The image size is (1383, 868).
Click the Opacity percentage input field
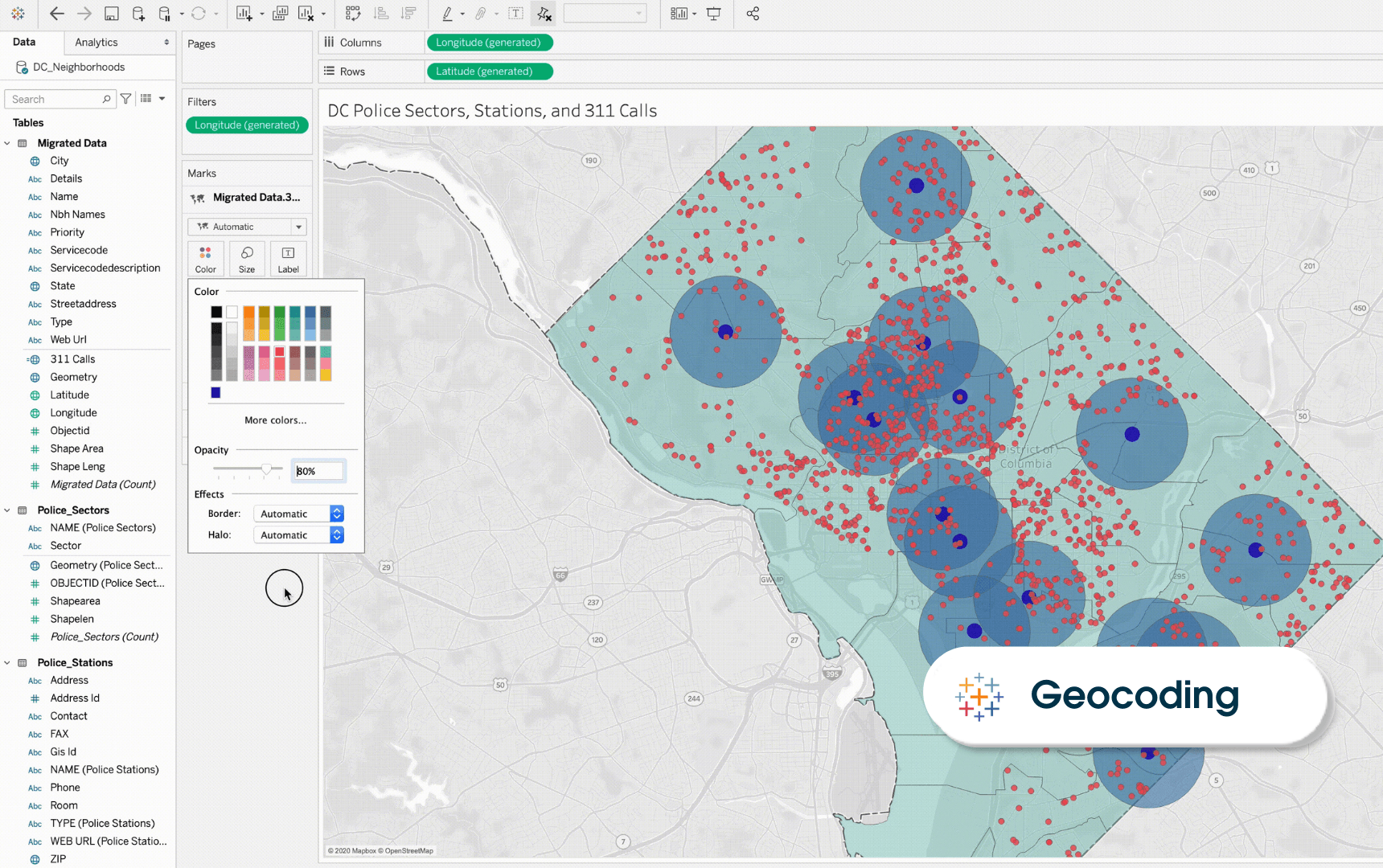318,471
